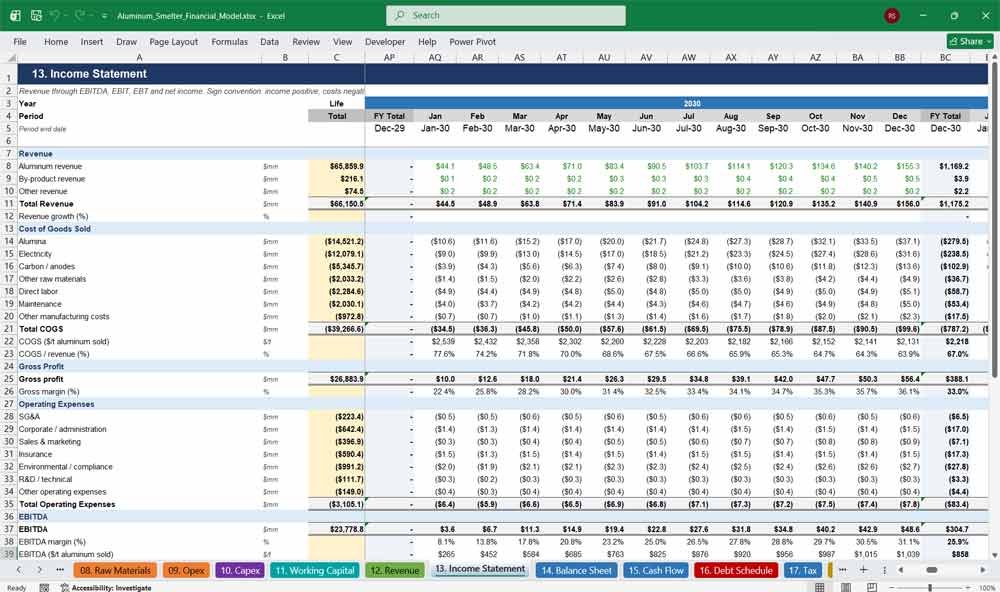
Task: Click the right sheet-list ellipsis button
Action: 842,570
